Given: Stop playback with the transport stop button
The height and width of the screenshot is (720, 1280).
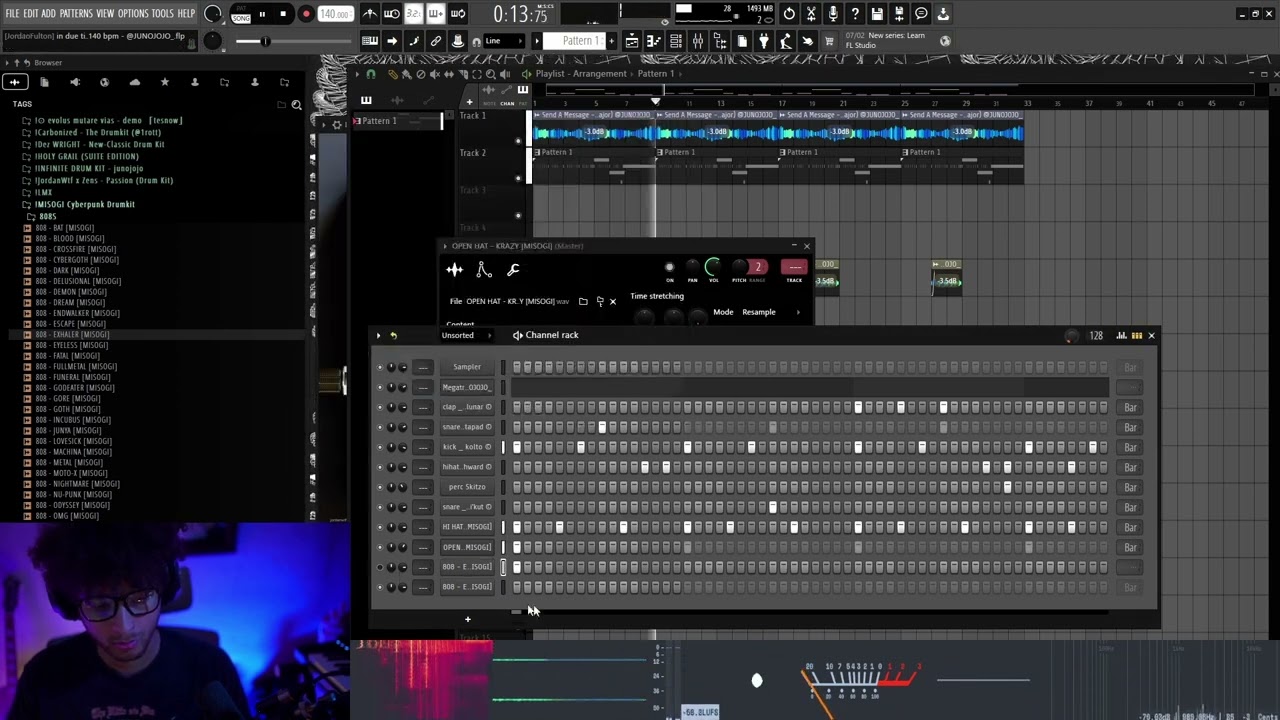Looking at the screenshot, I should 283,14.
